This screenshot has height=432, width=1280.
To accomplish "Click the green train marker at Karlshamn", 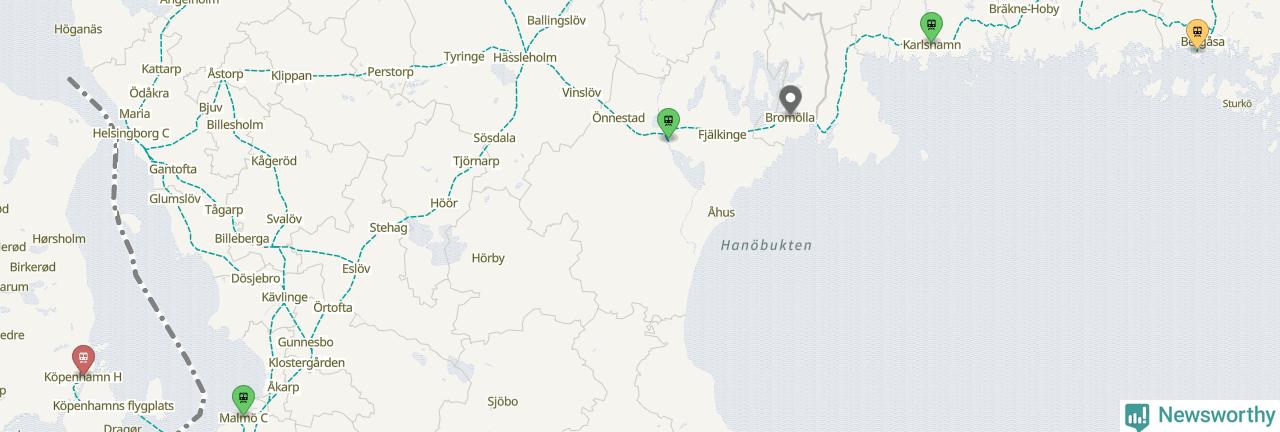I will (931, 26).
